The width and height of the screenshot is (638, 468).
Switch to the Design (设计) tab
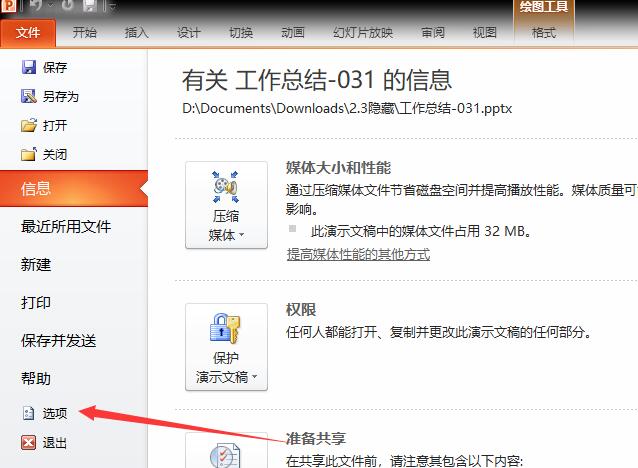[189, 33]
